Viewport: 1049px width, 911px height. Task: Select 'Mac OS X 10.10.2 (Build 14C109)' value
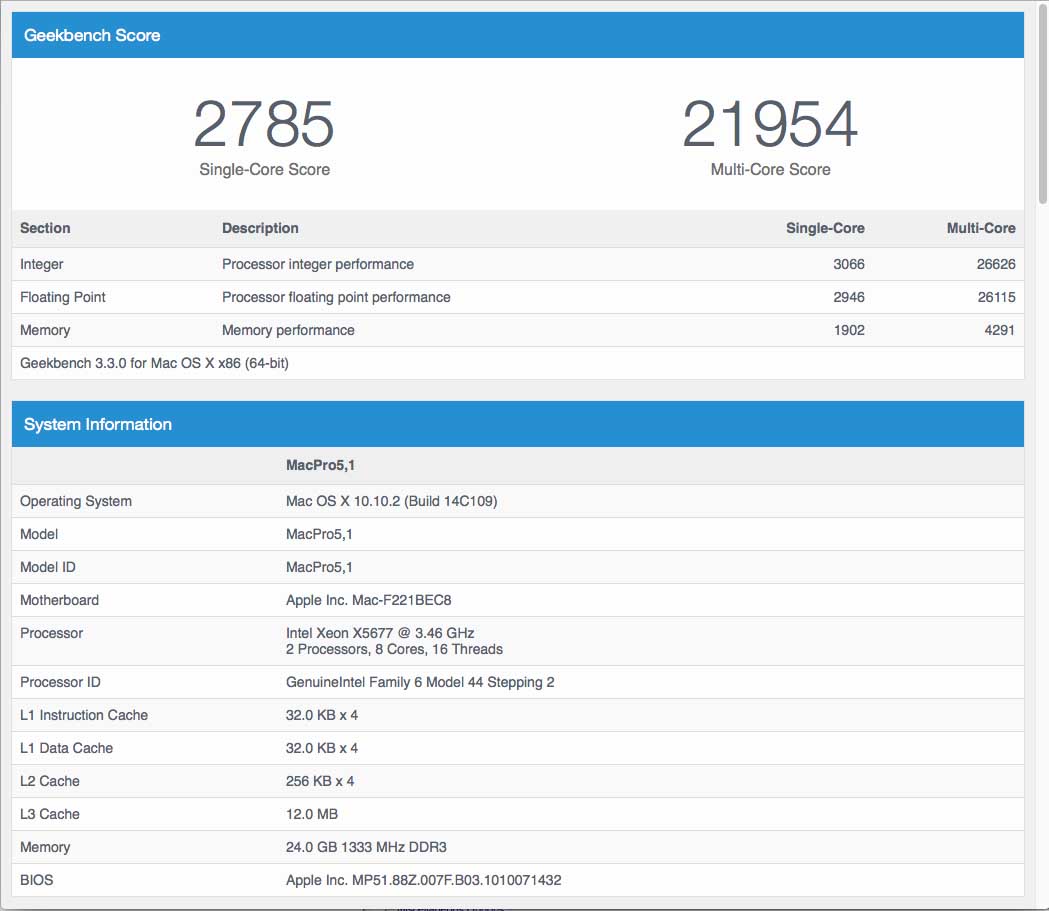coord(391,502)
